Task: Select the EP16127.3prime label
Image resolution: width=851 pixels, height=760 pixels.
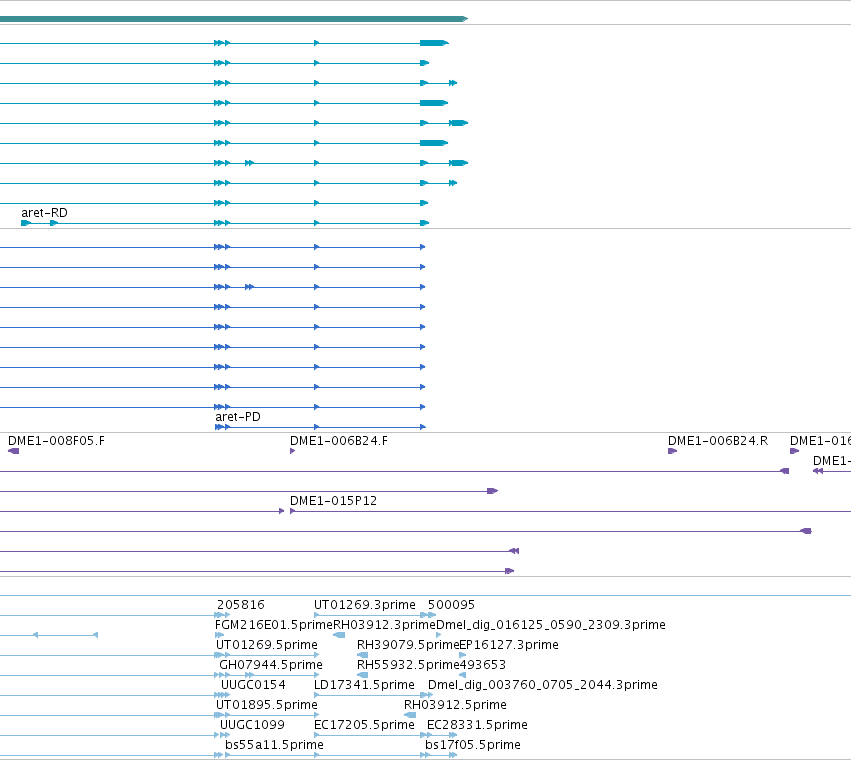Action: 509,645
